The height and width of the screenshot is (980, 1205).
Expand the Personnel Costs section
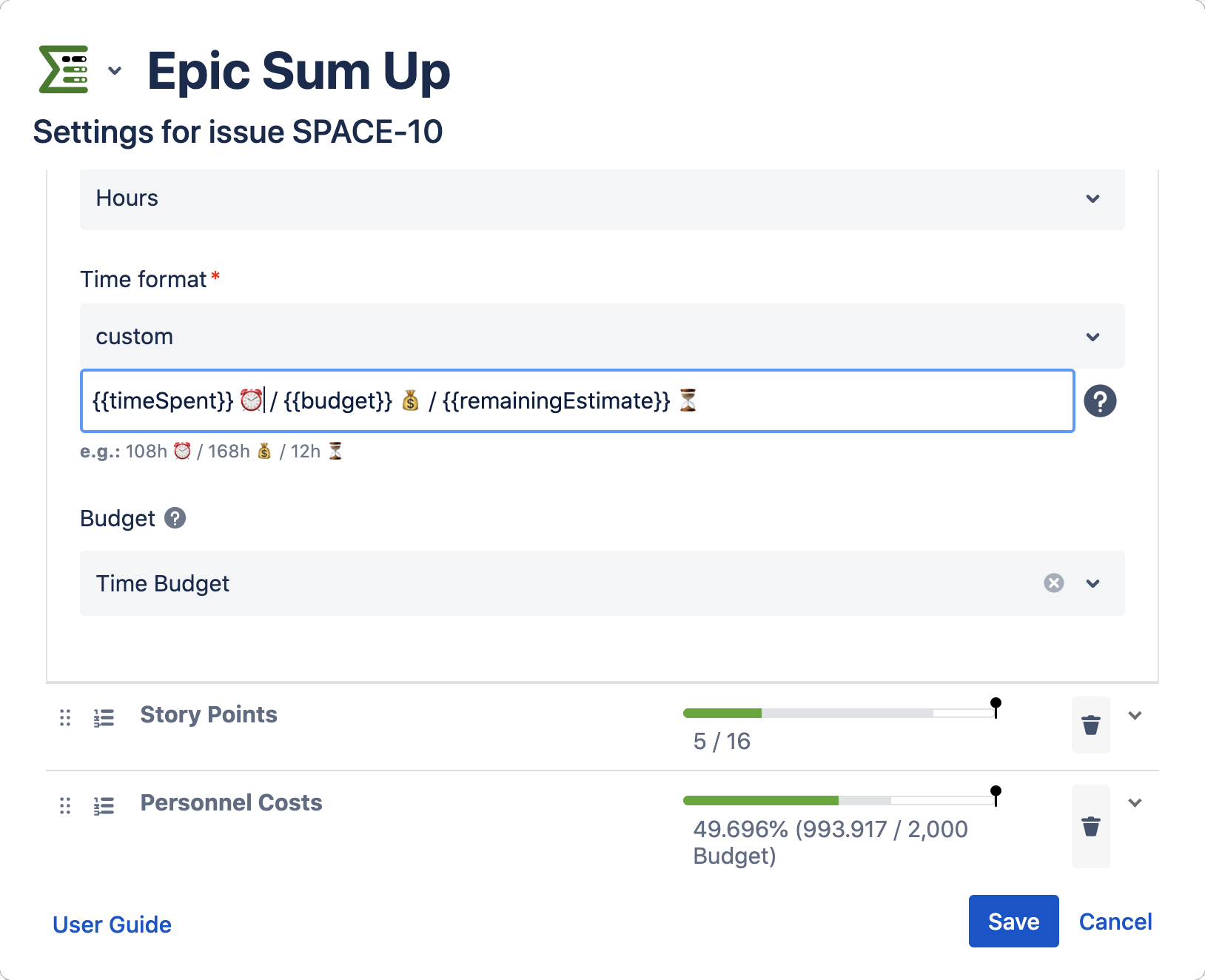coord(1135,803)
